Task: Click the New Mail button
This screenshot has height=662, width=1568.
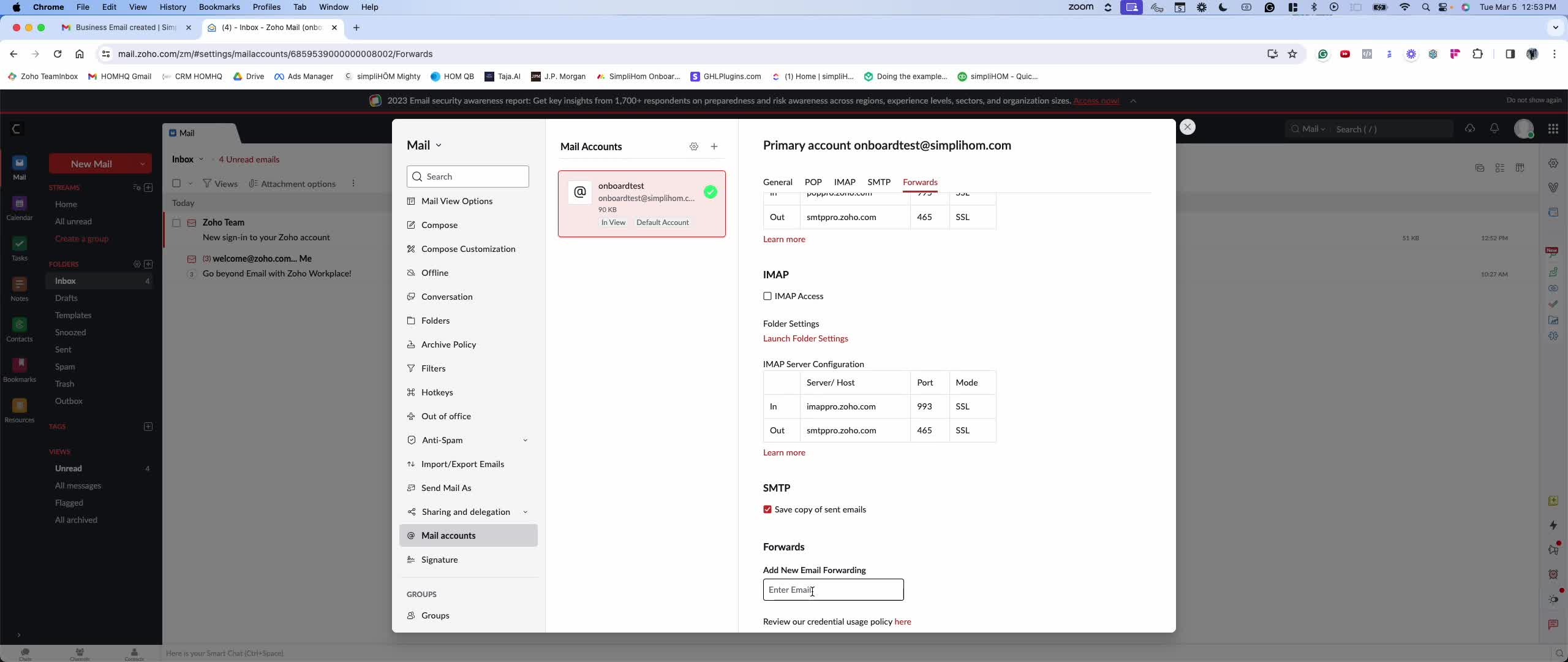Action: [91, 164]
